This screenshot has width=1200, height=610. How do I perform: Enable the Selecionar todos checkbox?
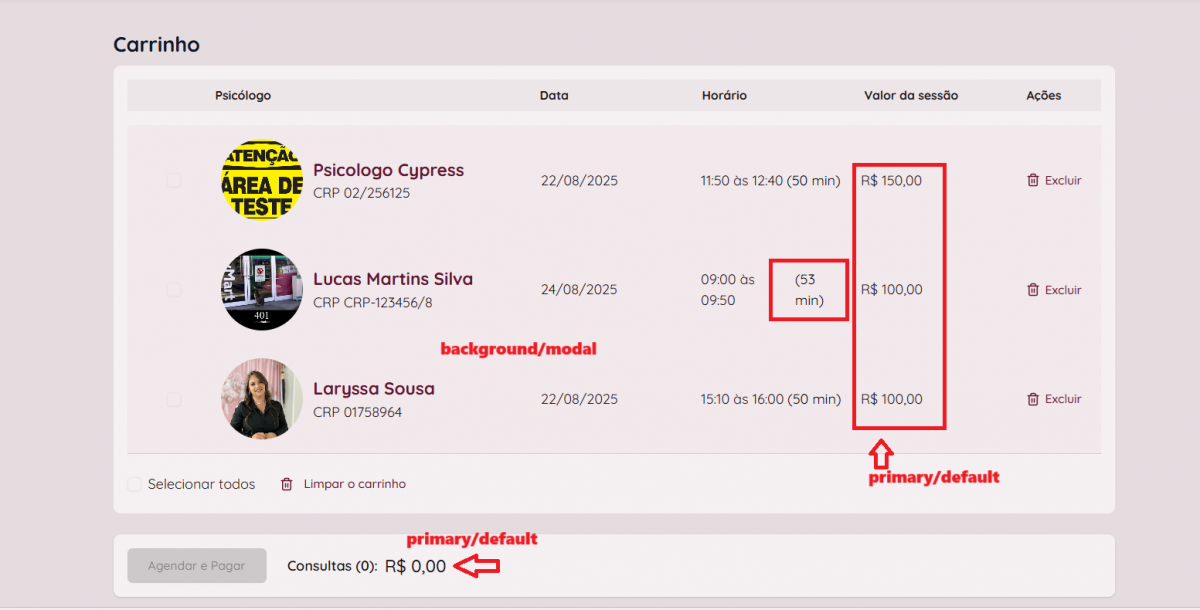[135, 484]
